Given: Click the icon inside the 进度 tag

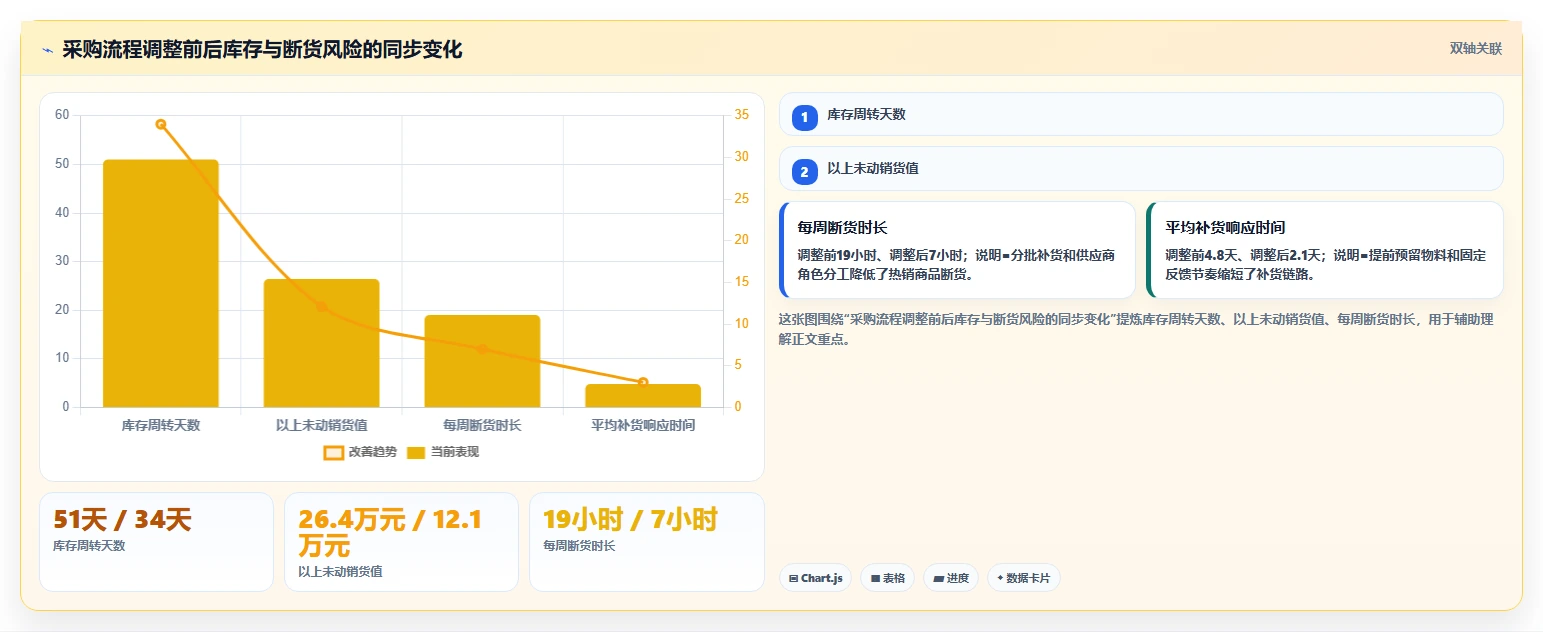Looking at the screenshot, I should [x=939, y=578].
